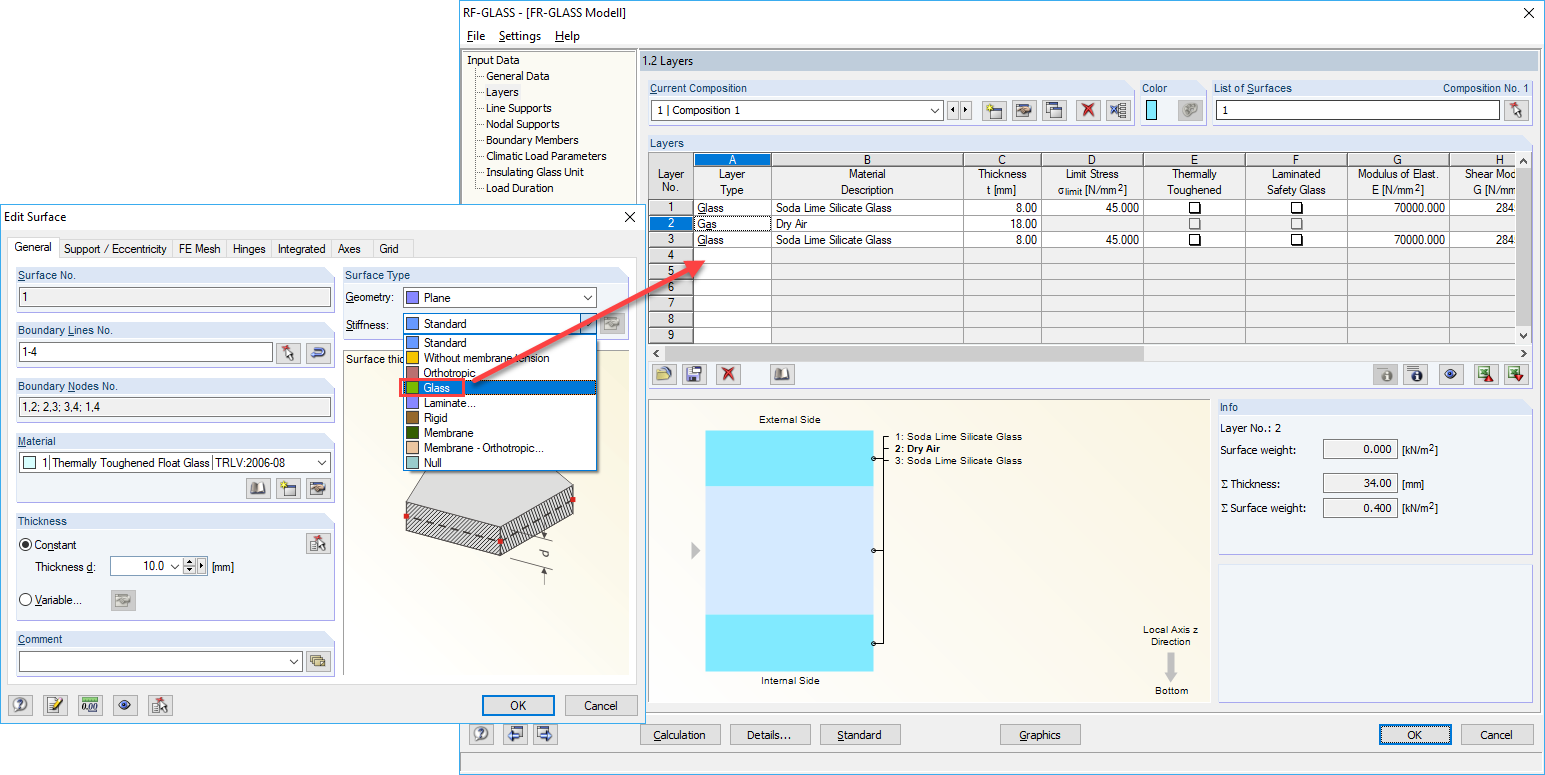
Task: Expand the Thermally Toughened Float Glass material dropdown
Action: (320, 461)
